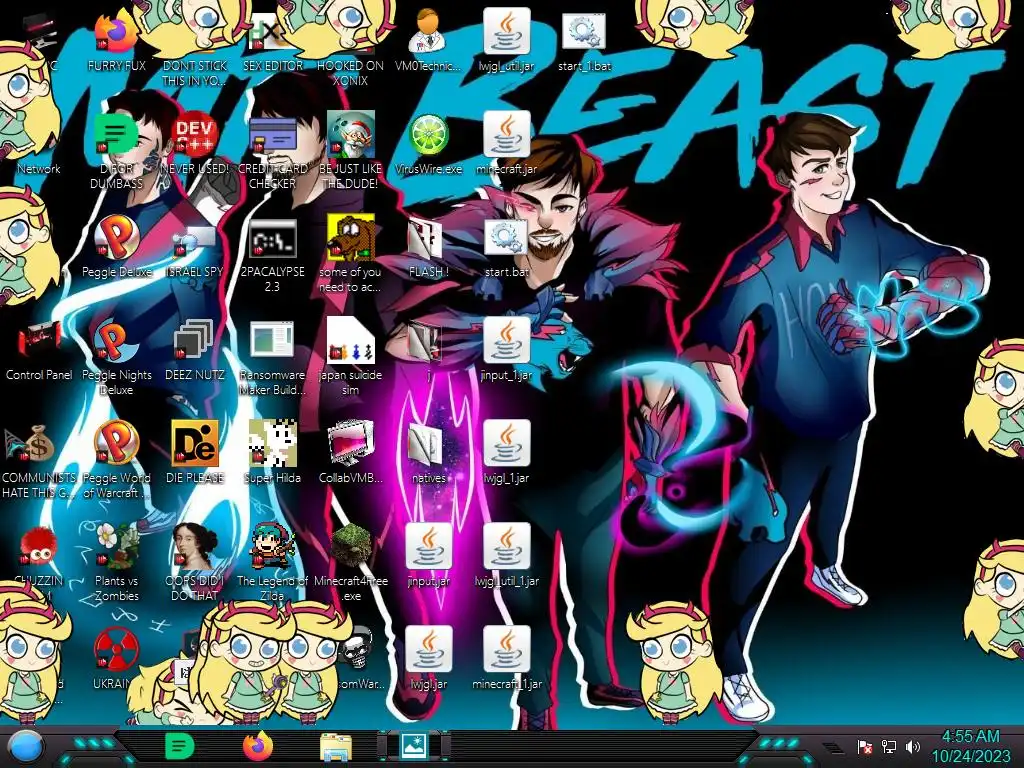Viewport: 1024px width, 768px height.
Task: Open the COMMUNISTS HATE THIS G... icon
Action: [29, 443]
